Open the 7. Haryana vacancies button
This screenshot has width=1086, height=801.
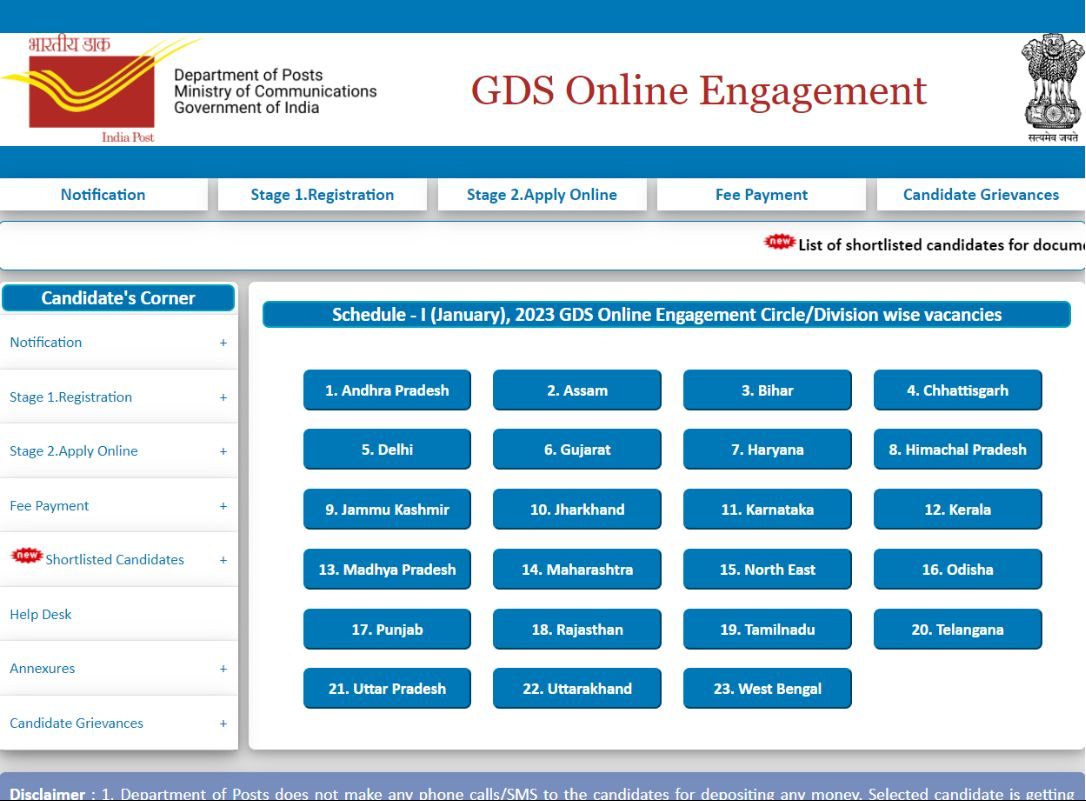767,450
